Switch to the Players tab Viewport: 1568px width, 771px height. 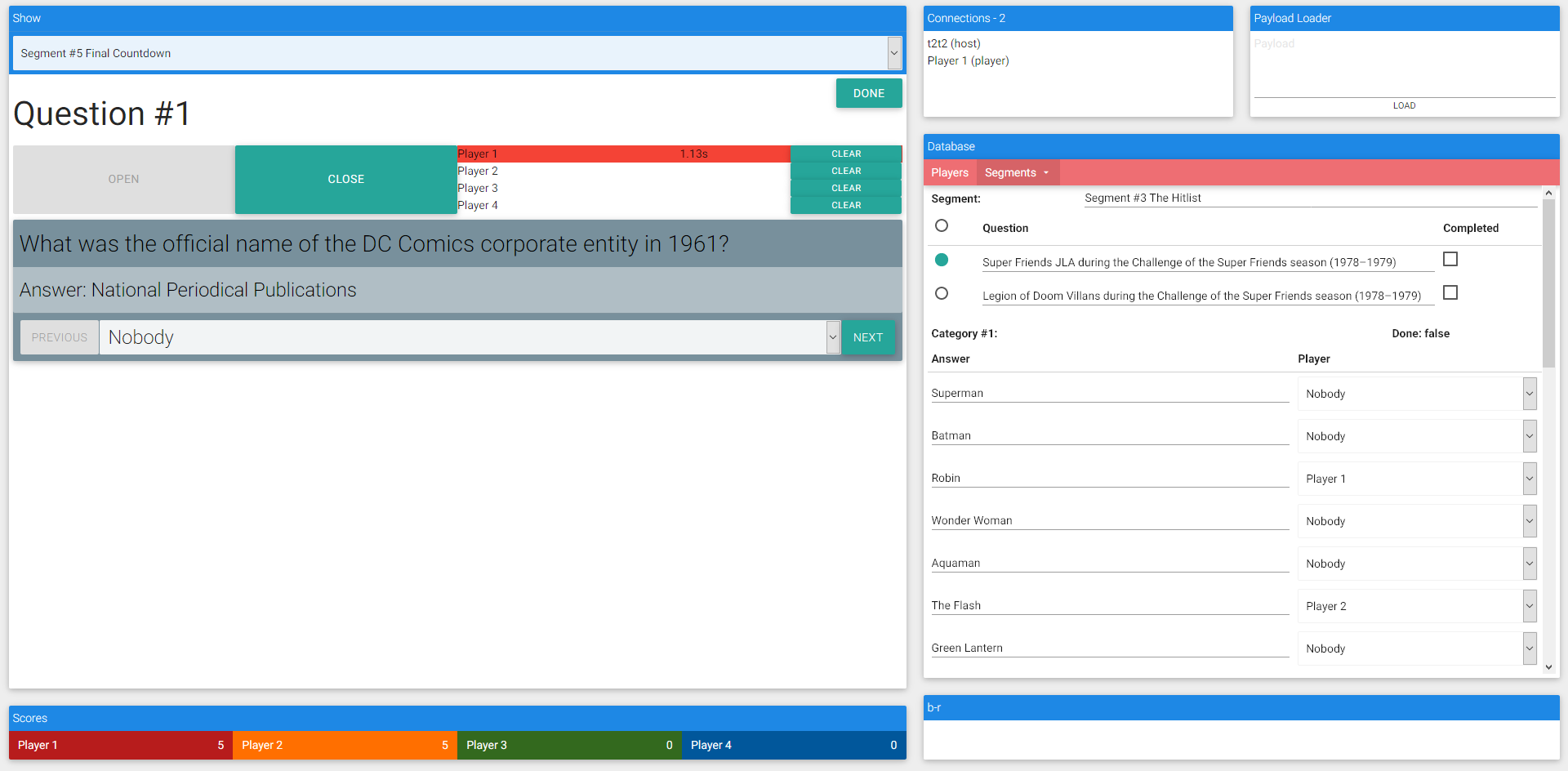pyautogui.click(x=950, y=172)
